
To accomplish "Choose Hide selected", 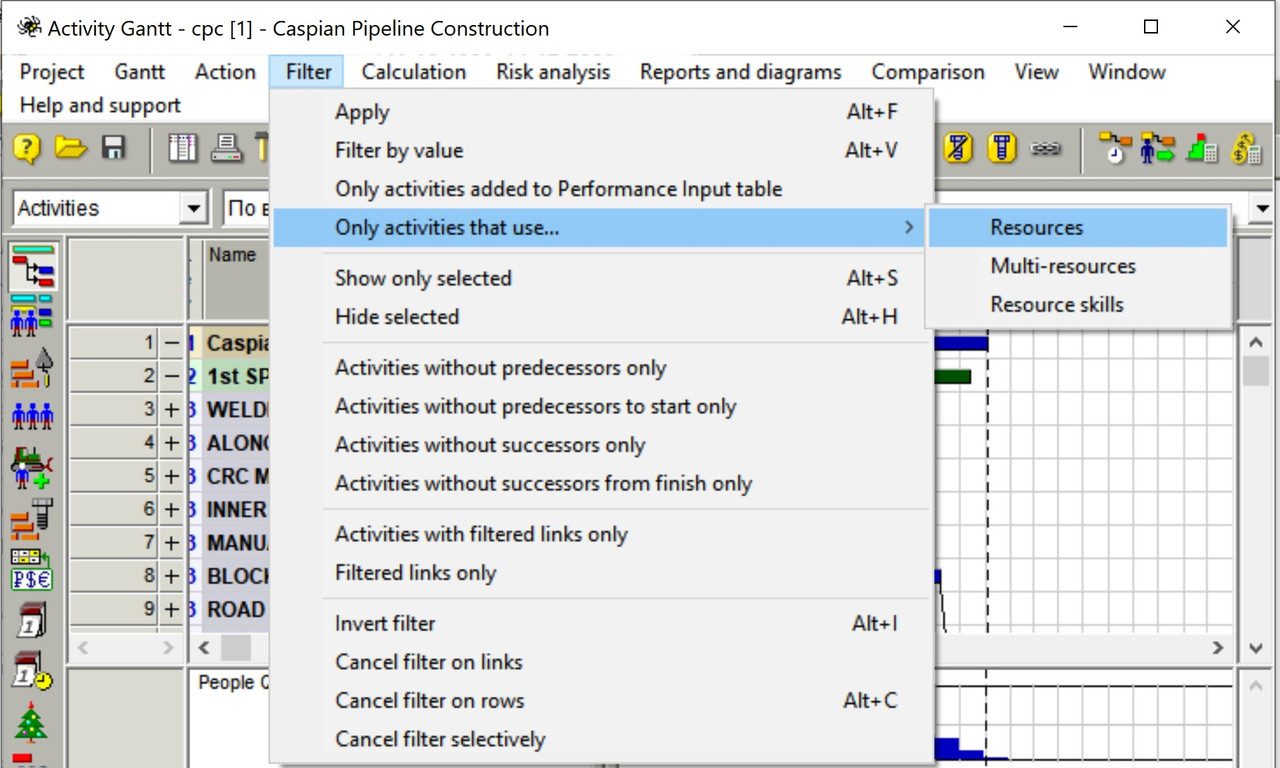I will (x=602, y=317).
